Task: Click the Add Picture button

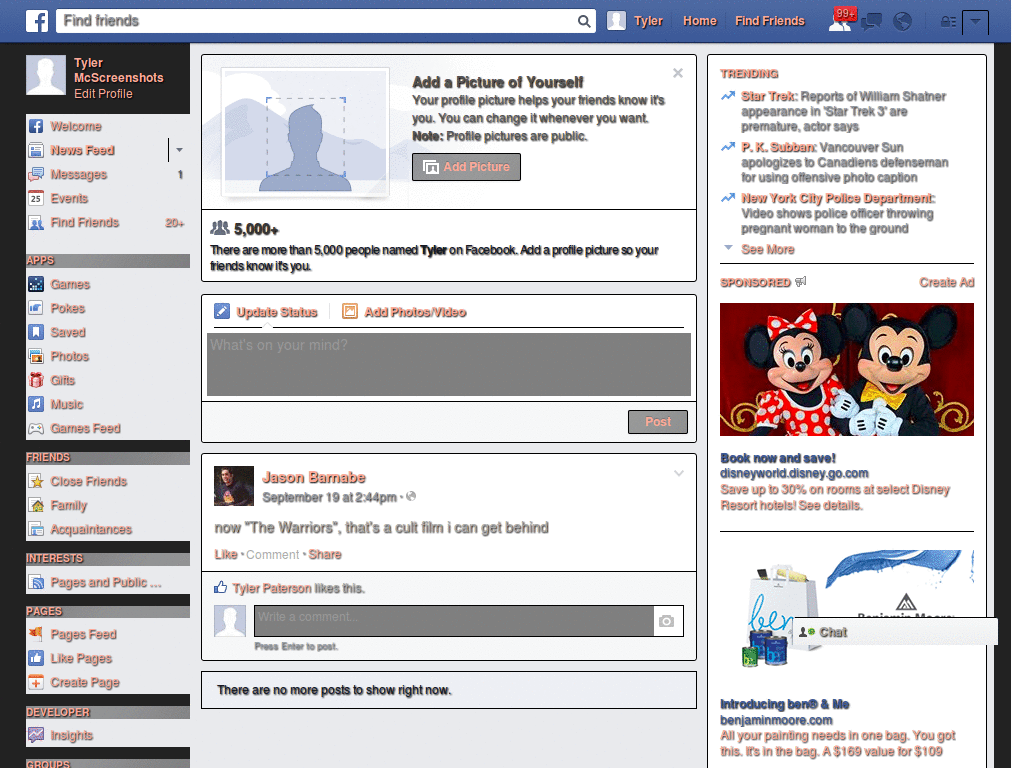Action: 466,167
